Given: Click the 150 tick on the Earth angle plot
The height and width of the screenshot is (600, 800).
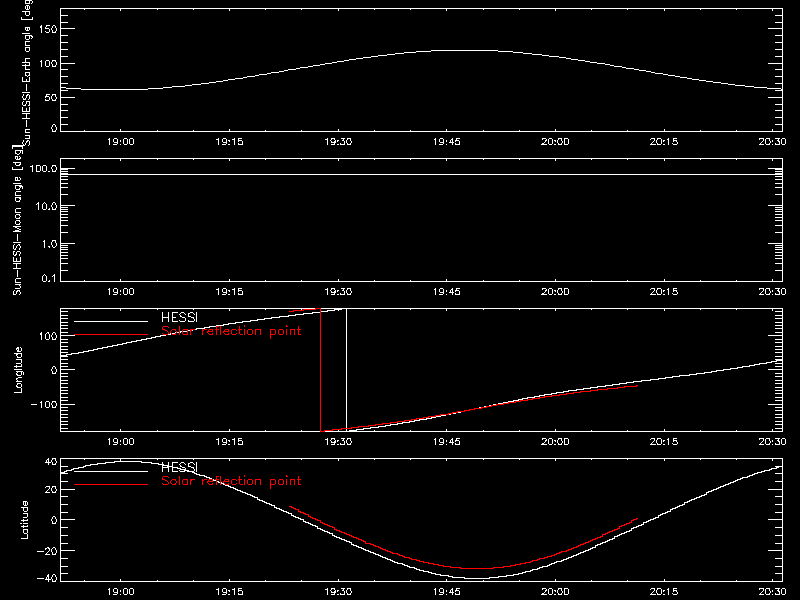Looking at the screenshot, I should coord(48,29).
